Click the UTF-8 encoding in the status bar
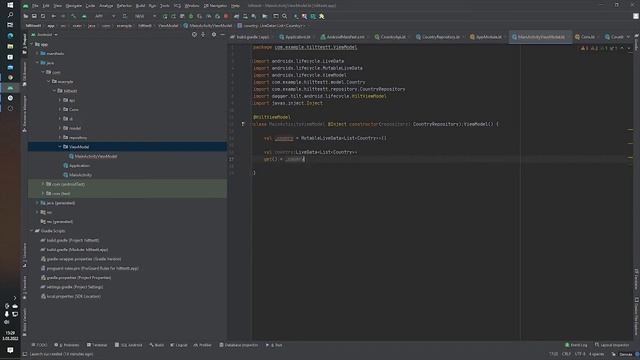The height and width of the screenshot is (360, 640). (x=580, y=354)
